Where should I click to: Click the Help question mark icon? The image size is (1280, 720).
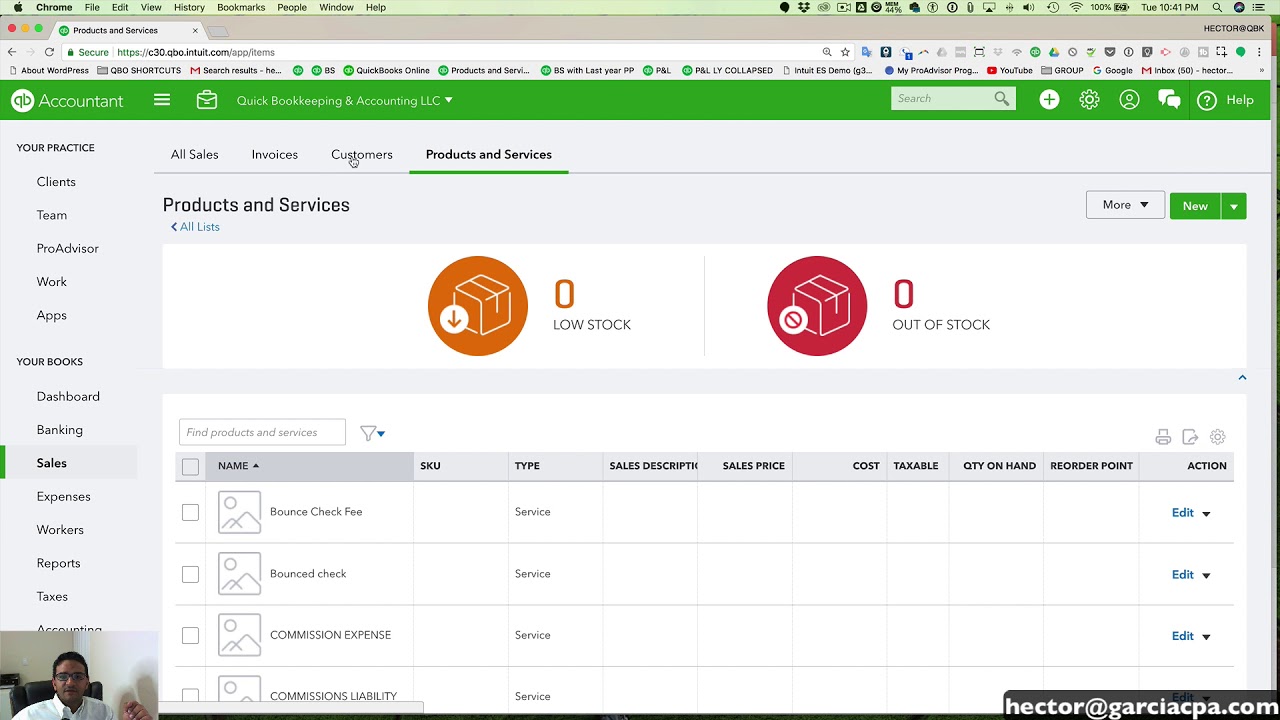click(1207, 100)
